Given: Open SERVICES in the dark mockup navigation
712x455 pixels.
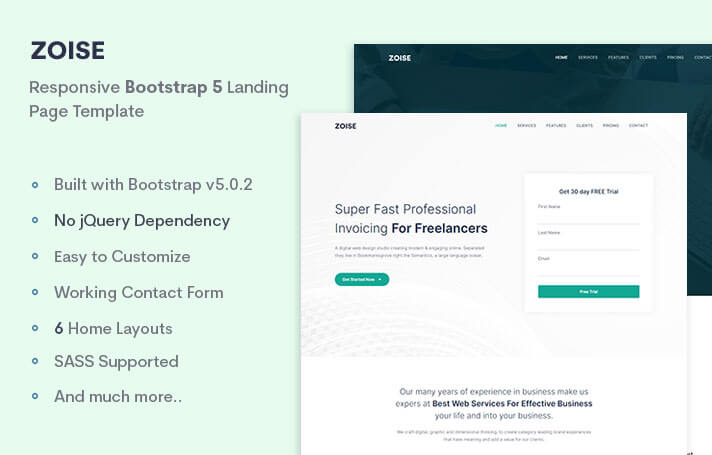Looking at the screenshot, I should tap(588, 58).
